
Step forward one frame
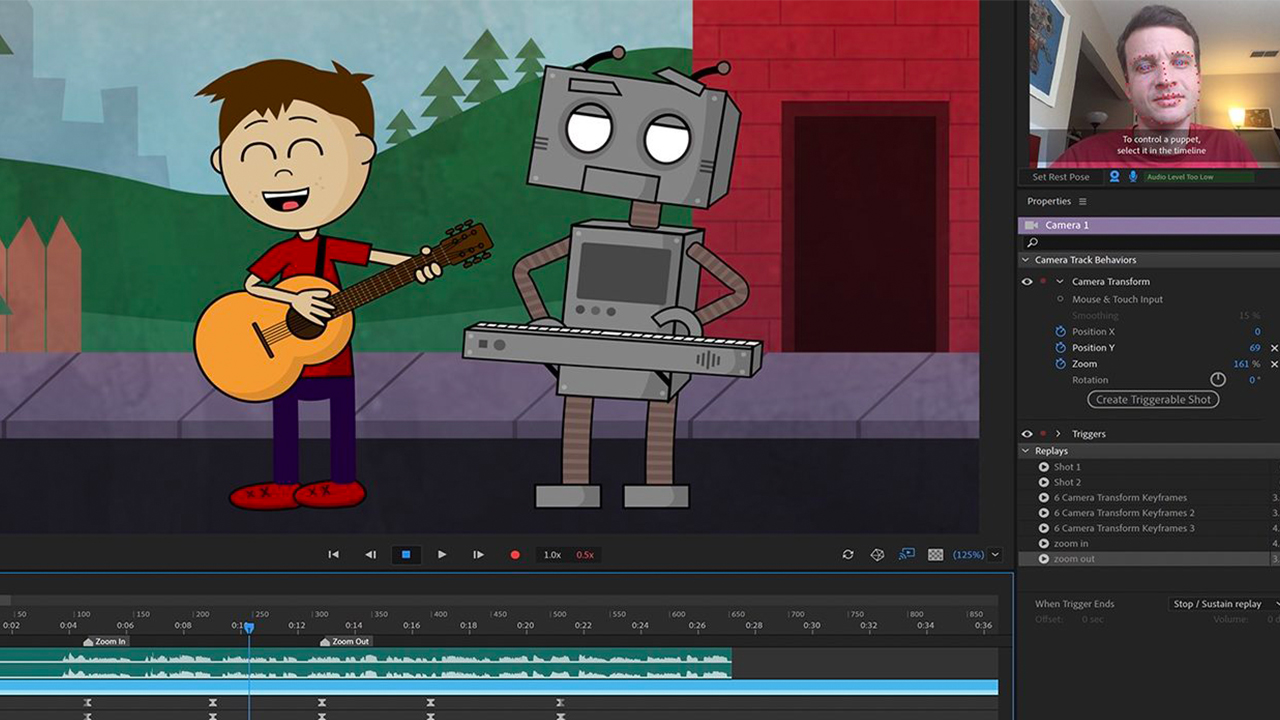(x=478, y=555)
